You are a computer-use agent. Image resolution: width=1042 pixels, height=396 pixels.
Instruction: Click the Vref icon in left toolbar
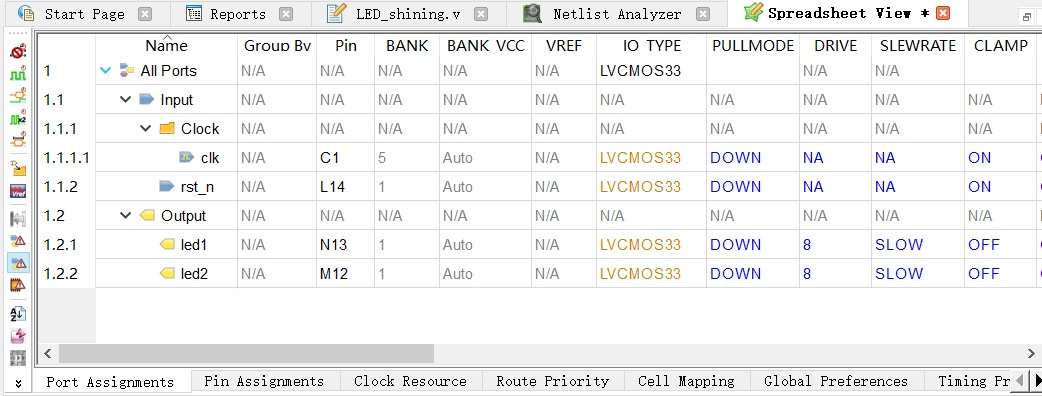click(18, 192)
